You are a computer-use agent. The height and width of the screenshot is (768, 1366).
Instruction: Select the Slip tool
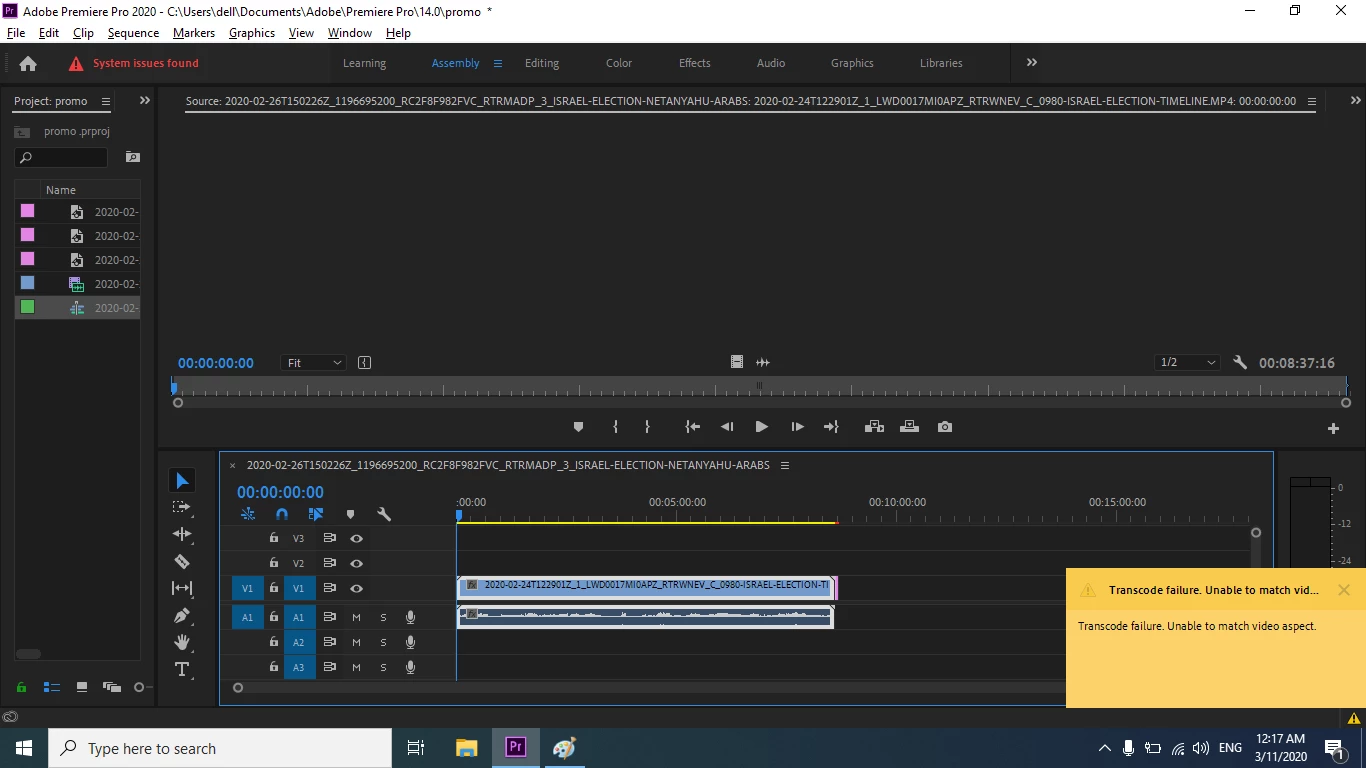point(182,588)
